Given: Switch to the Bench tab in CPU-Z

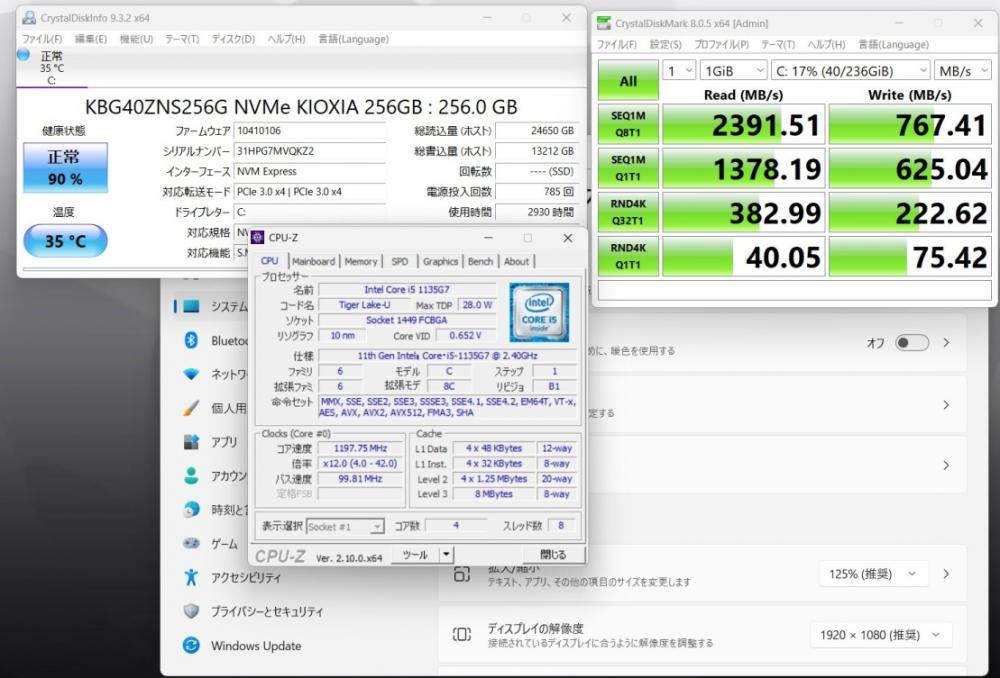Looking at the screenshot, I should 480,262.
